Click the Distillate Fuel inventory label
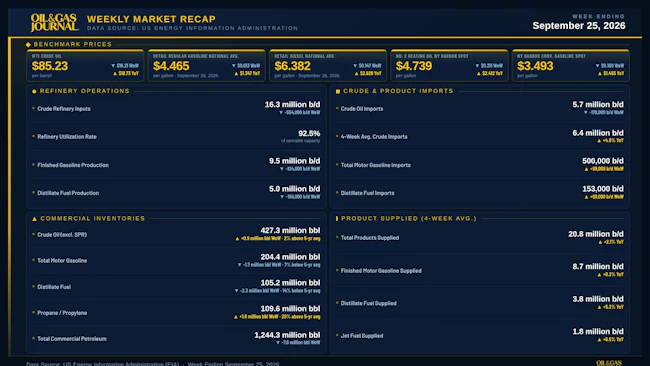 tap(54, 287)
